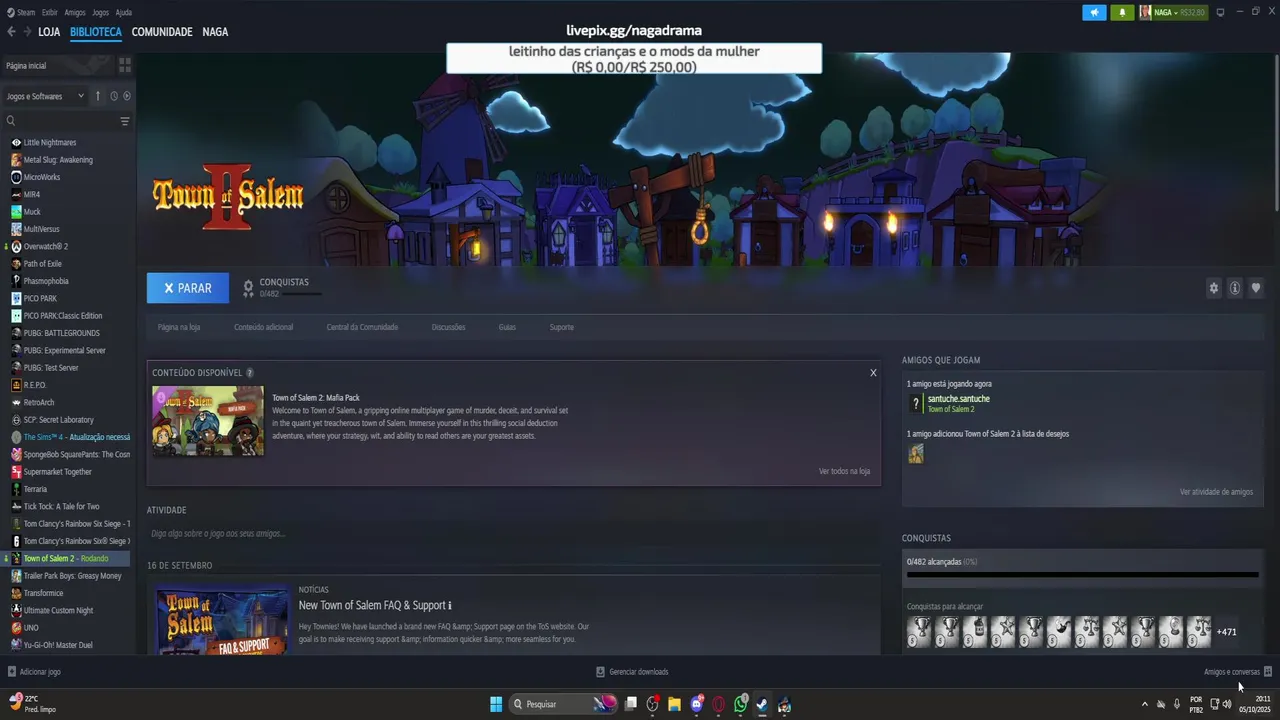Image resolution: width=1280 pixels, height=720 pixels.
Task: Switch to BIBLIOTECA tab
Action: click(96, 32)
